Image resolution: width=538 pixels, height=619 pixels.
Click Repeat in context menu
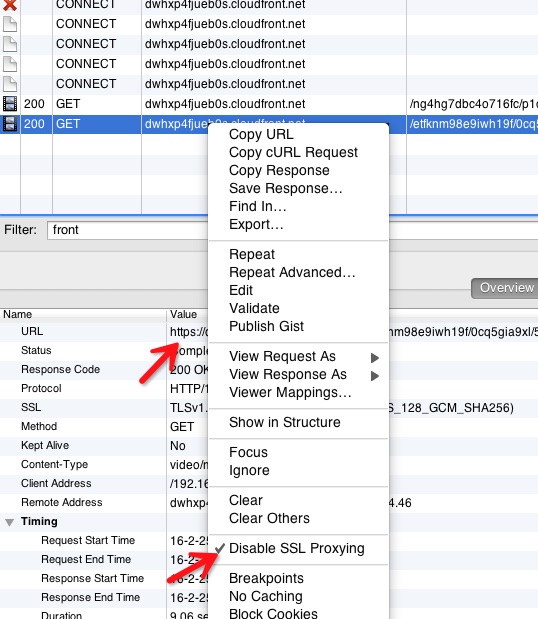pyautogui.click(x=252, y=254)
